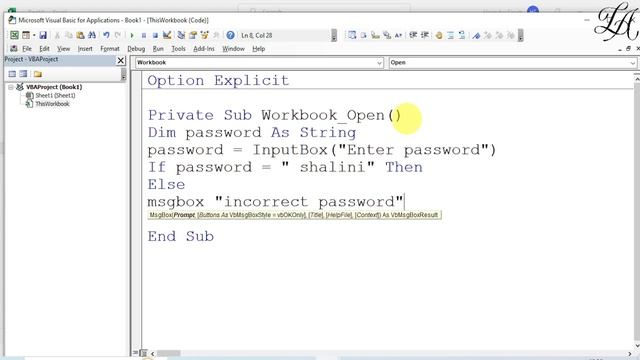
Task: Click the Copy icon in the toolbar
Action: 69,36
